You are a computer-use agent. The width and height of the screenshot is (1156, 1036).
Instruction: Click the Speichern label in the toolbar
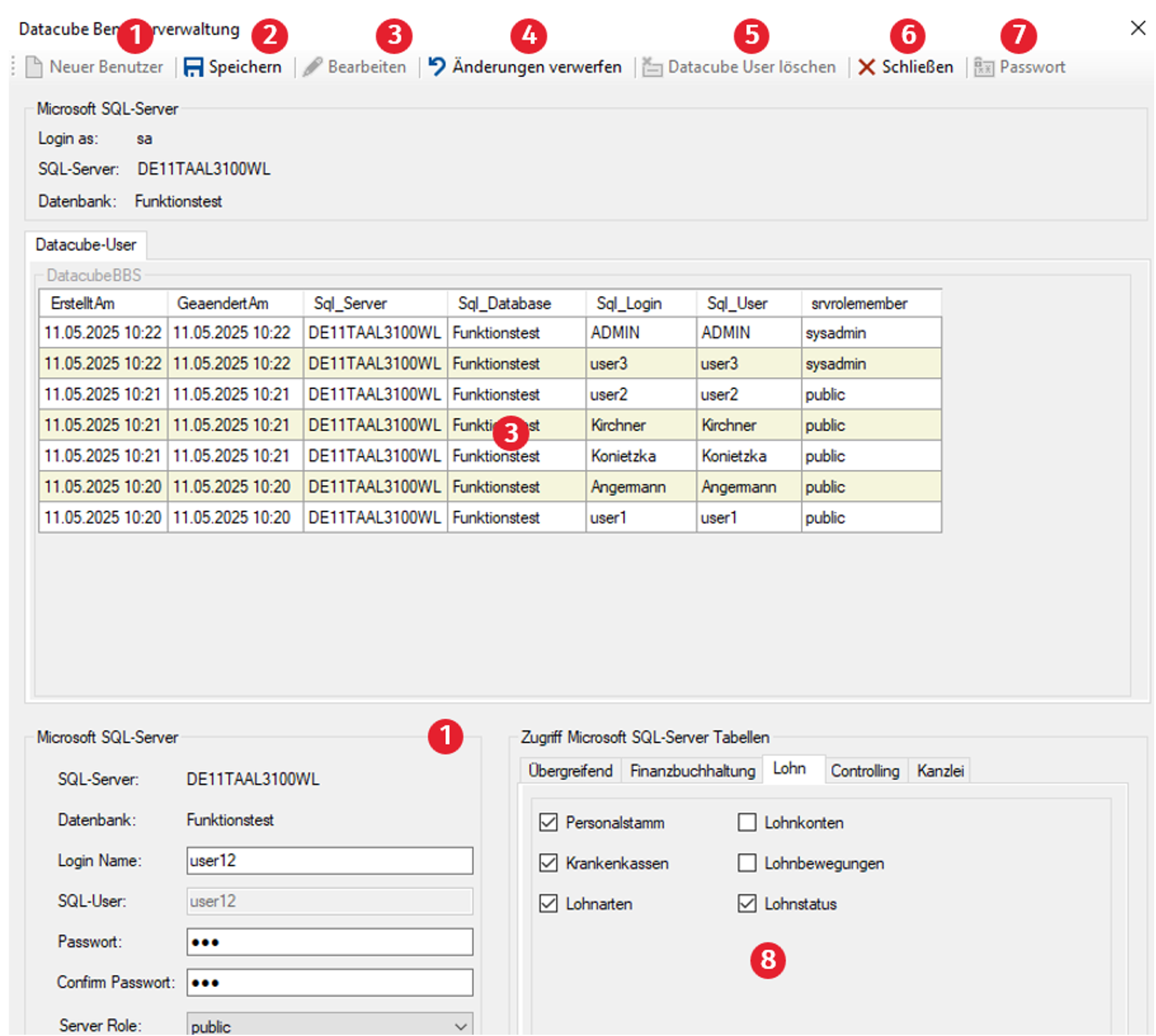pos(245,67)
